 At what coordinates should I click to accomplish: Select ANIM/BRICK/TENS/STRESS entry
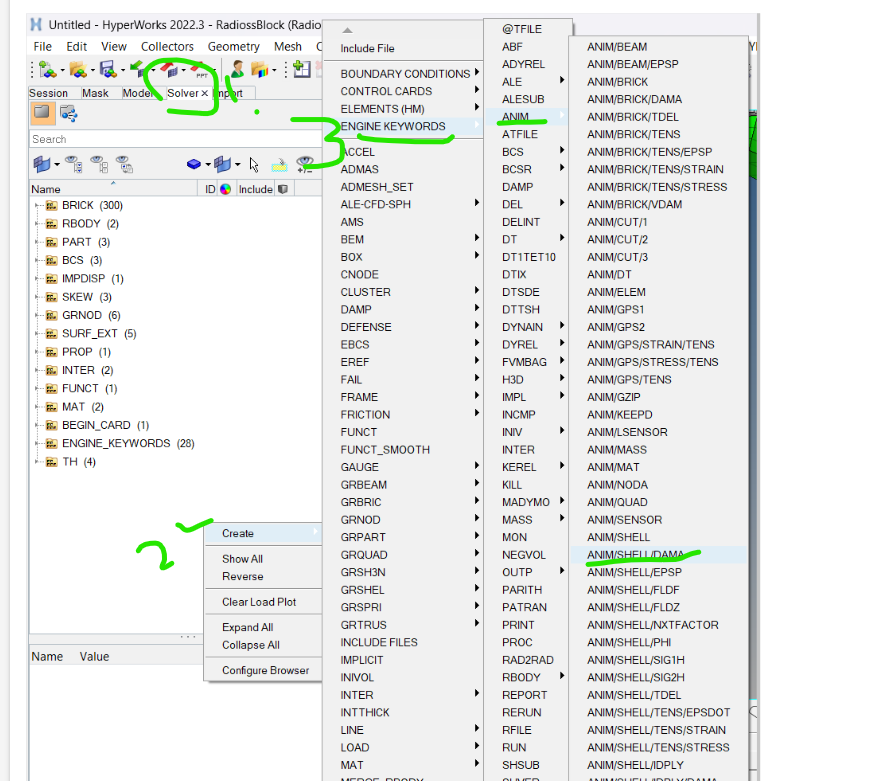point(658,187)
